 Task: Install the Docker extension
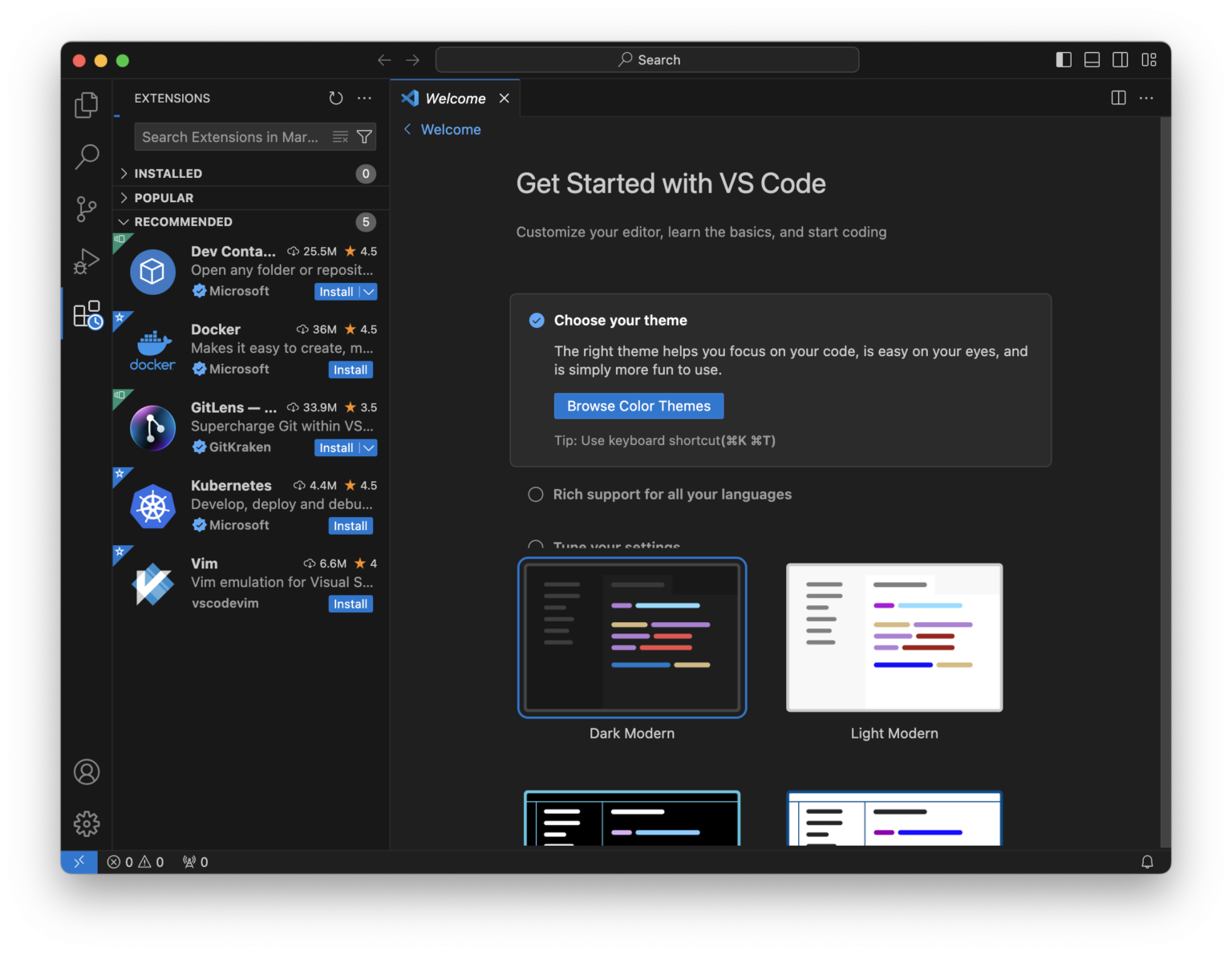(351, 369)
